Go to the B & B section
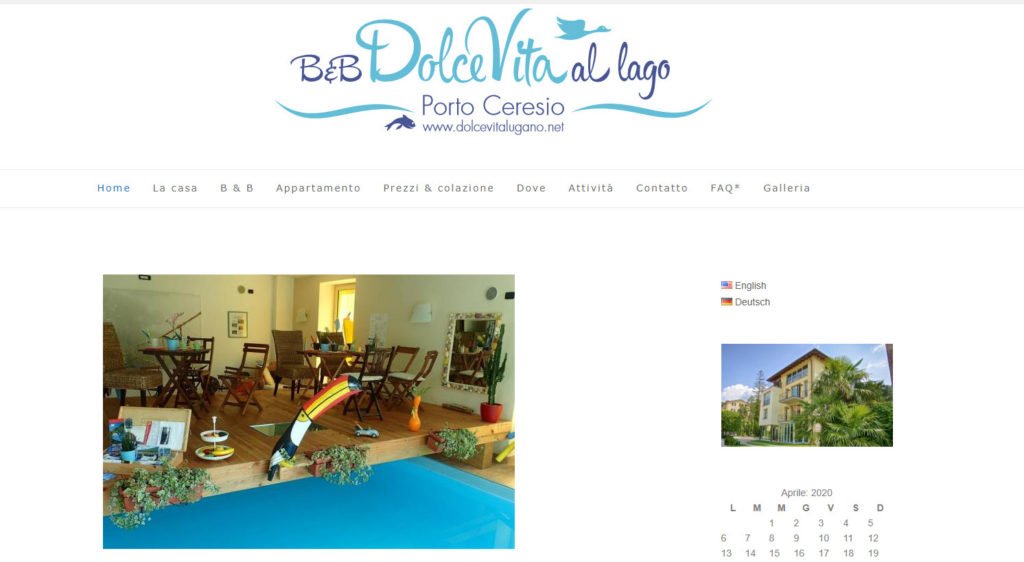This screenshot has width=1024, height=562. click(236, 188)
